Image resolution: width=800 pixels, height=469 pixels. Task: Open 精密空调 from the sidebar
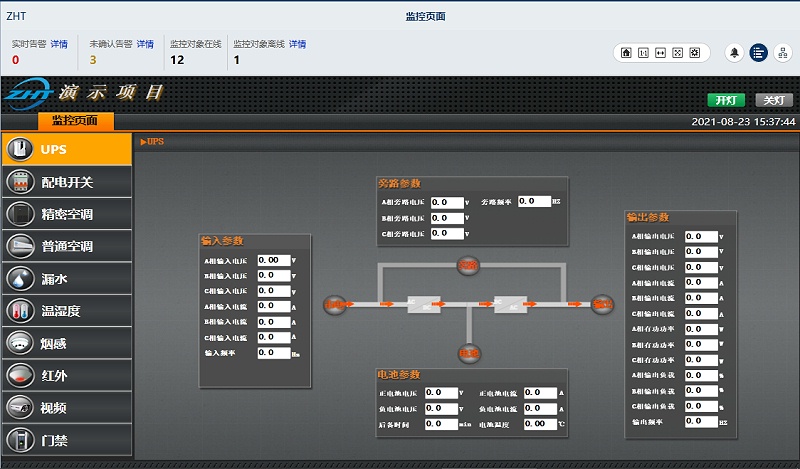tap(66, 214)
